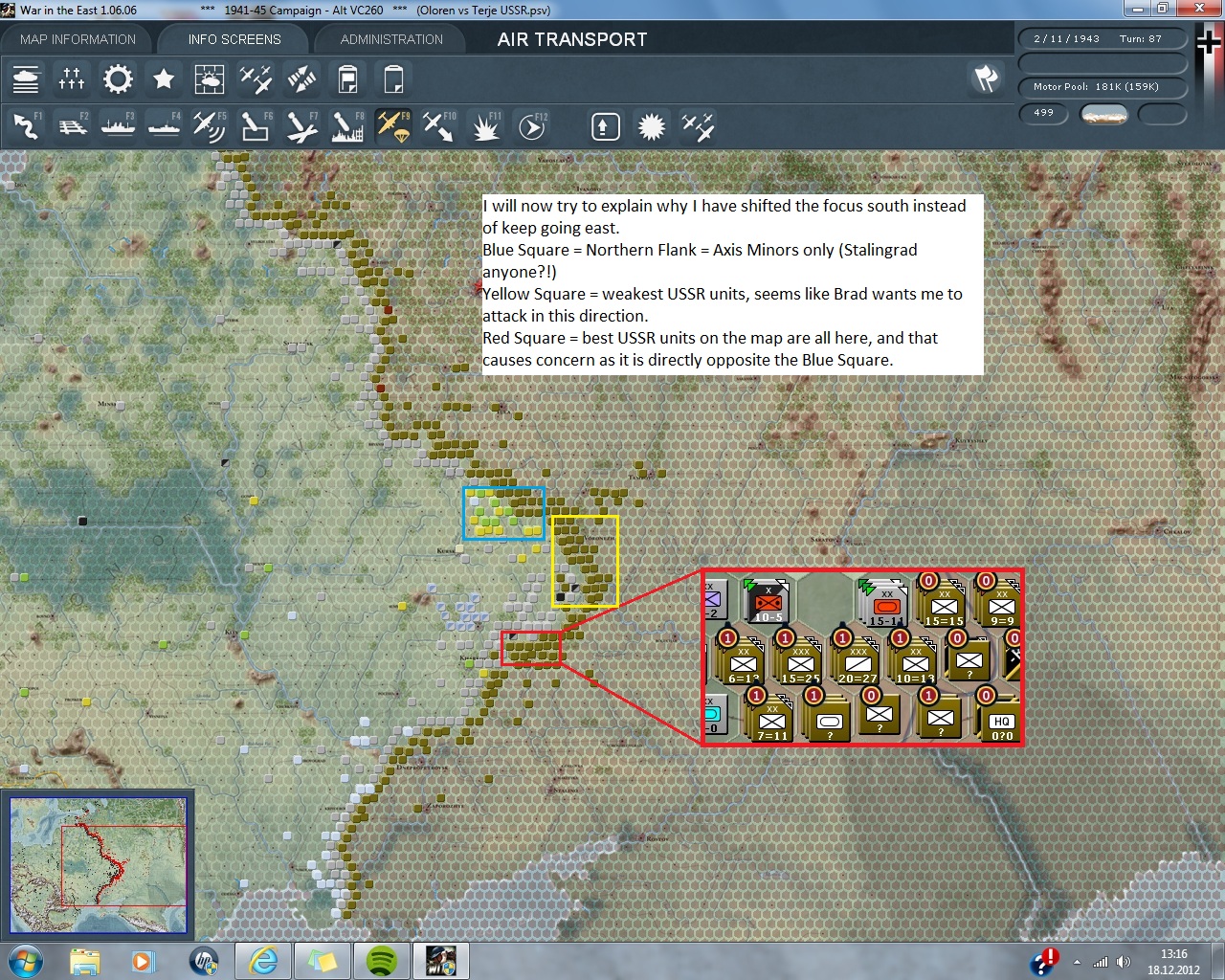This screenshot has width=1225, height=980.
Task: Open the flagged document report icon
Action: [347, 78]
